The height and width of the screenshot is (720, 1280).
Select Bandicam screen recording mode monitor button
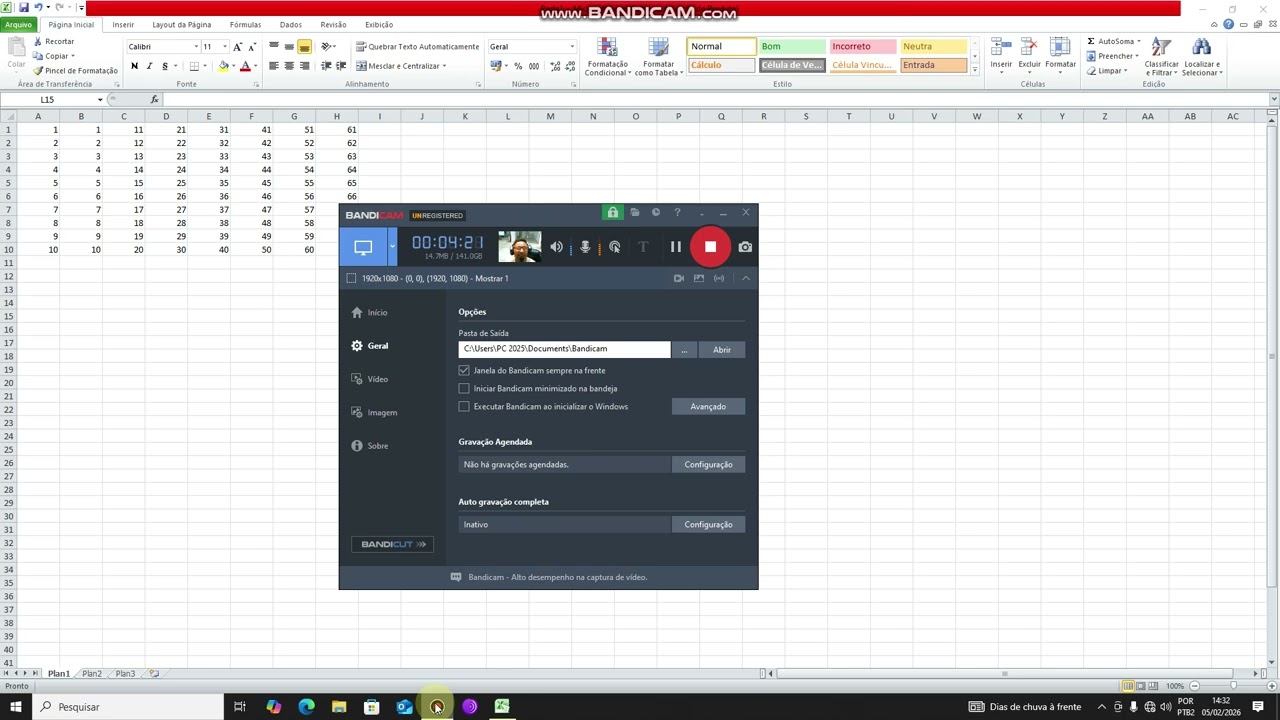click(x=363, y=247)
